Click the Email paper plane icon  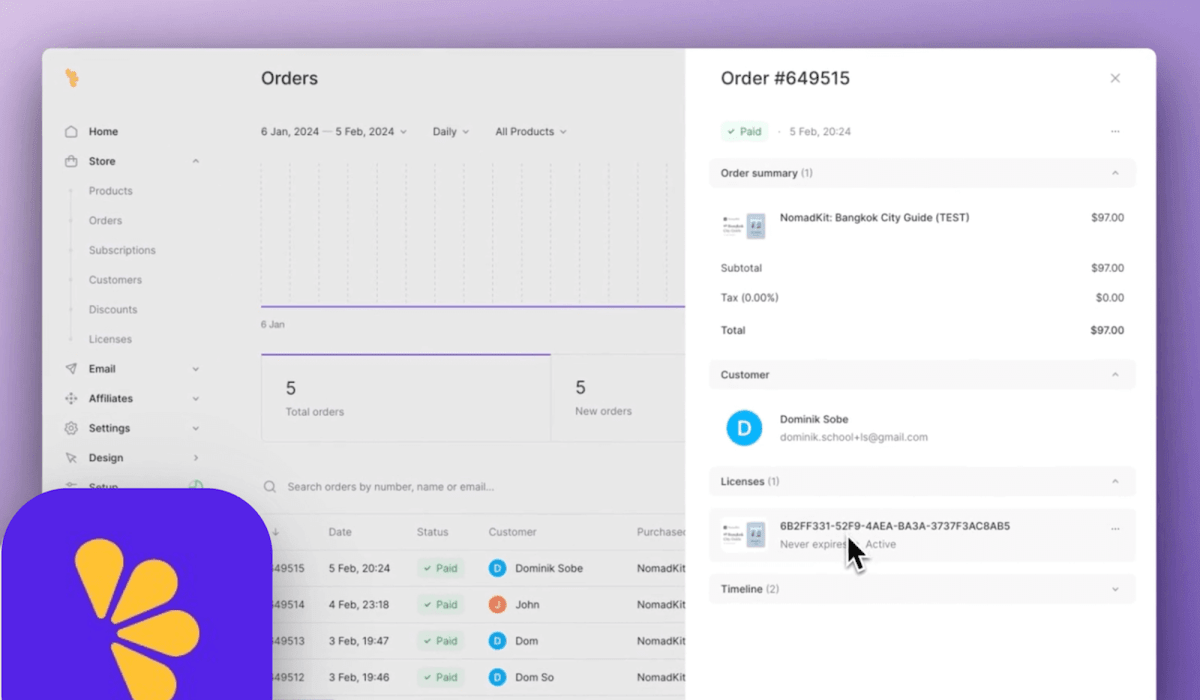click(x=71, y=369)
